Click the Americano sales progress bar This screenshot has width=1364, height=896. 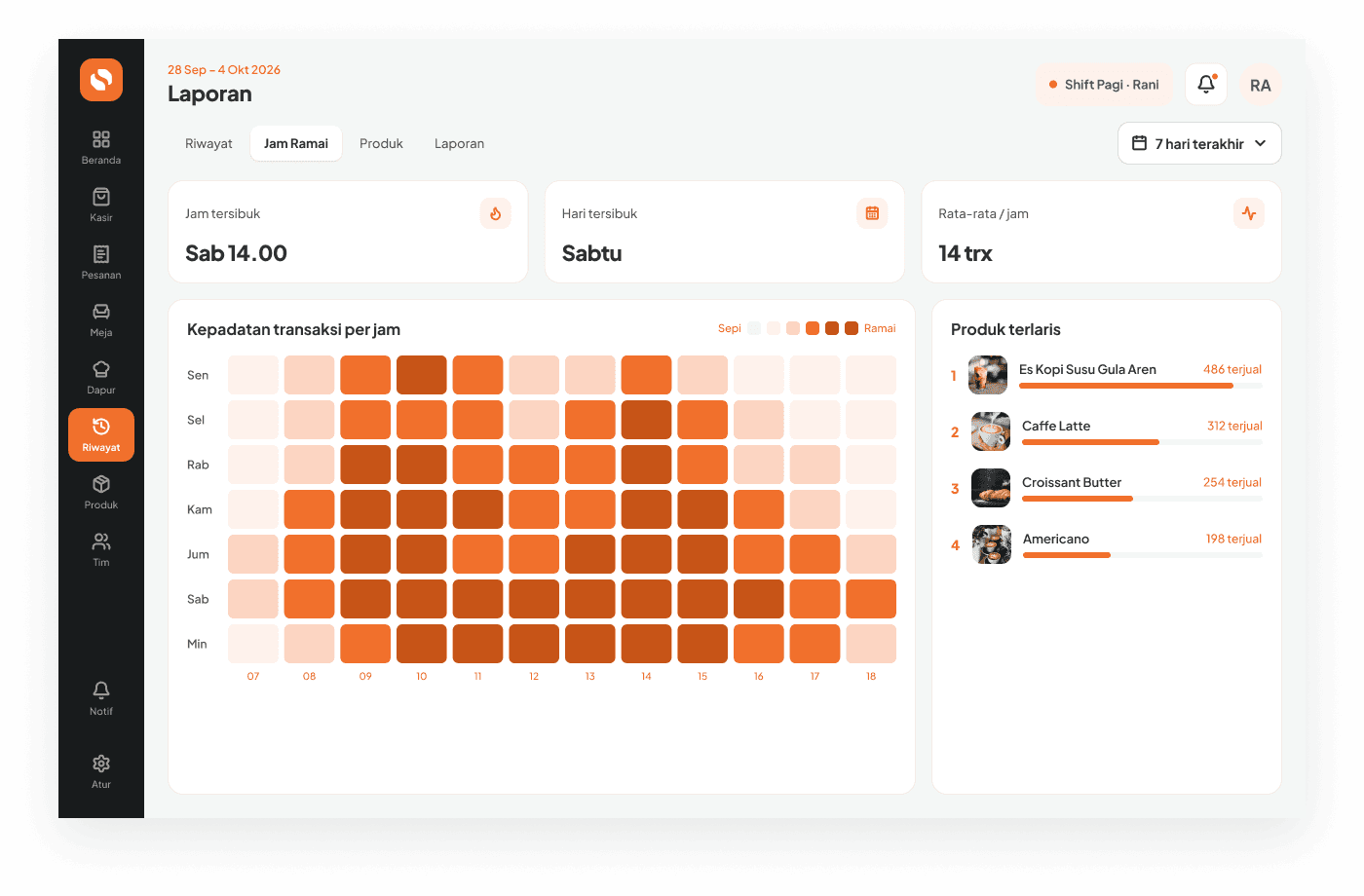tap(1143, 555)
